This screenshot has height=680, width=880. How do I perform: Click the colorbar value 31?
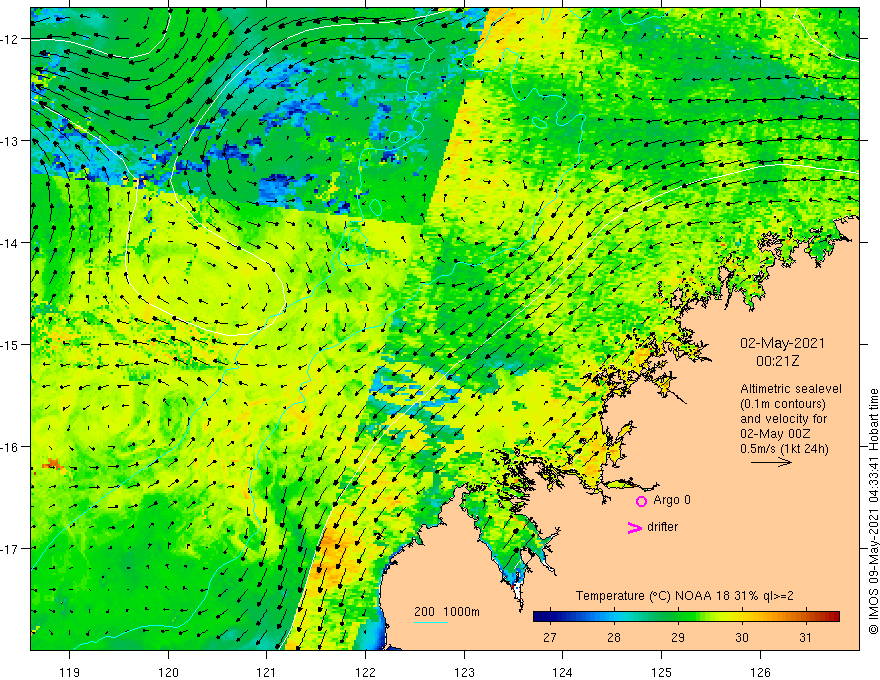point(805,637)
